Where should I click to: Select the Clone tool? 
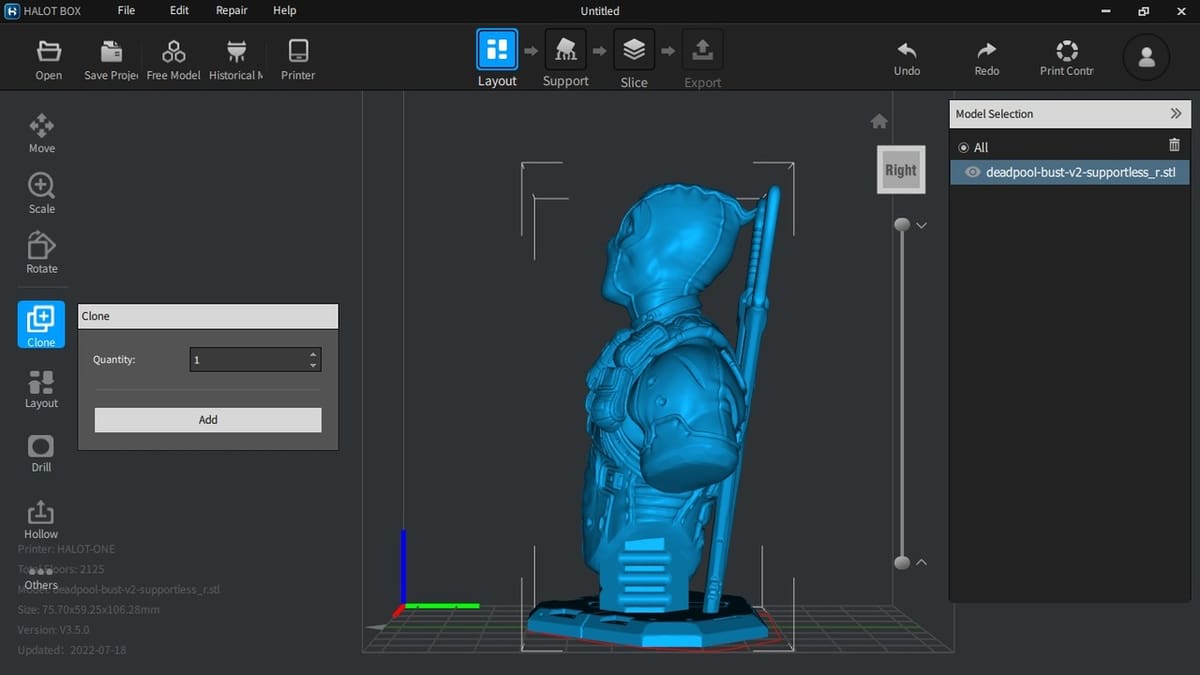(41, 325)
